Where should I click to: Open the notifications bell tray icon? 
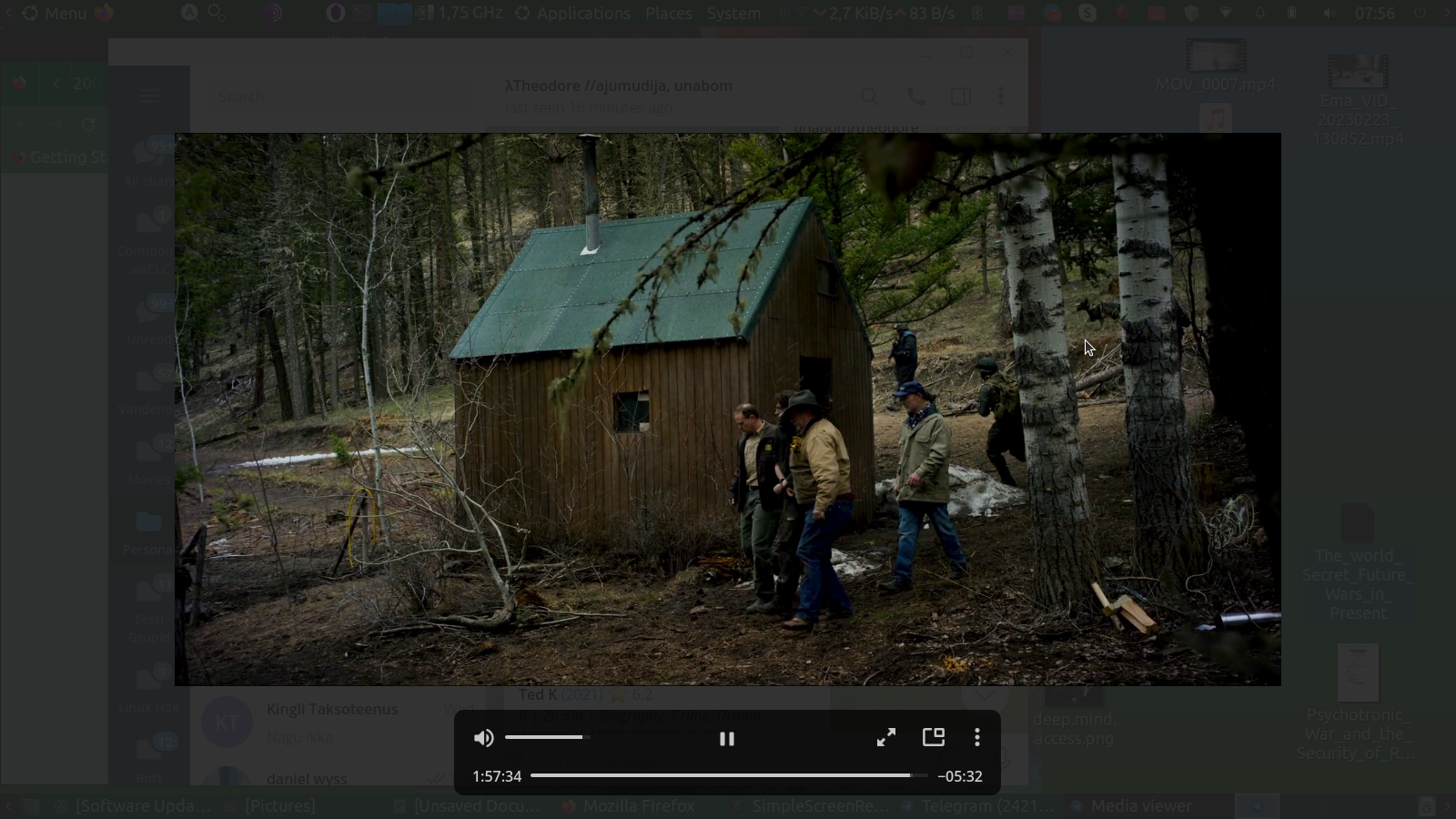pyautogui.click(x=1260, y=13)
